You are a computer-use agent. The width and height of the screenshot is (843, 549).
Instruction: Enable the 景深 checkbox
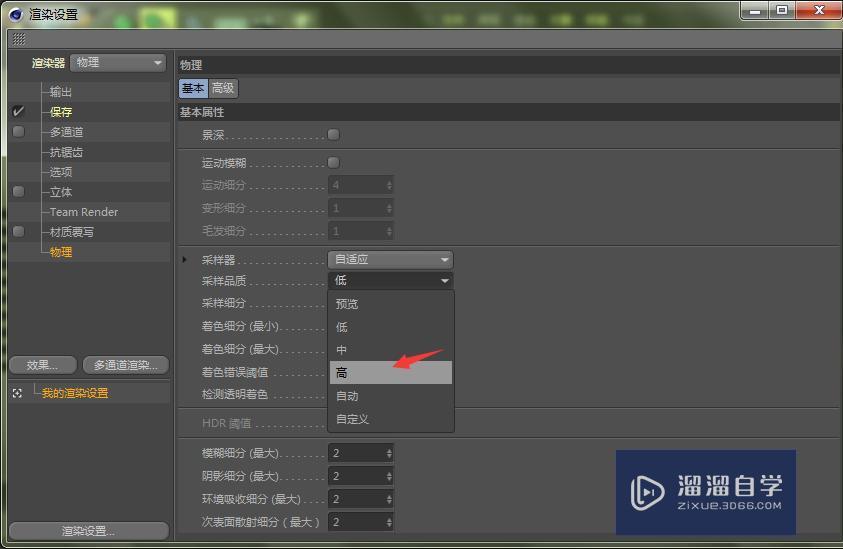(333, 134)
